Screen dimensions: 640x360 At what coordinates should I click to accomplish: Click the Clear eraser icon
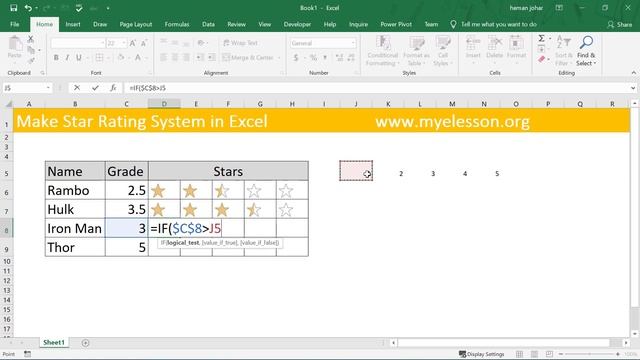click(542, 60)
